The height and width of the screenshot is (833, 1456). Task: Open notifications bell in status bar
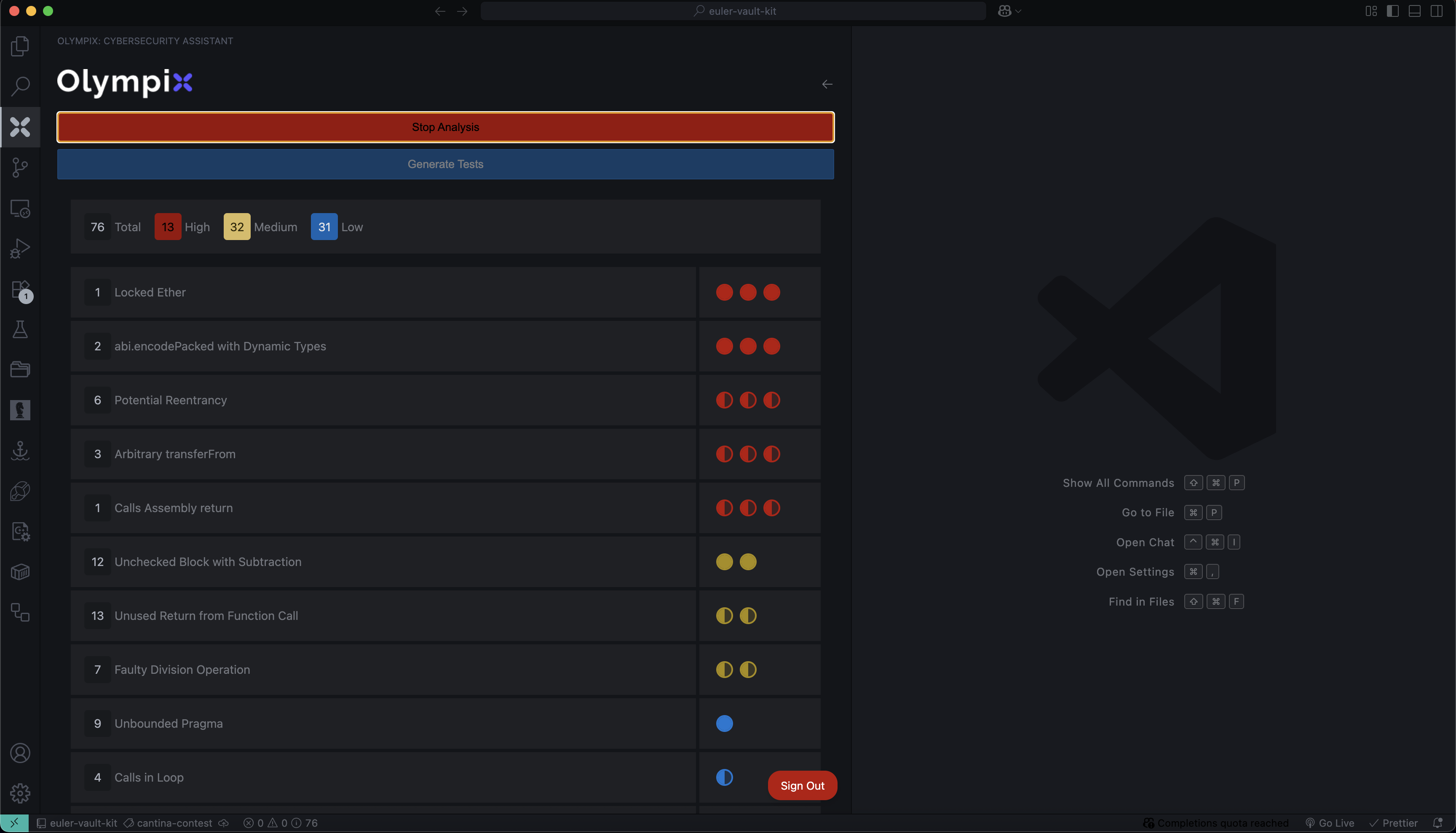pyautogui.click(x=1438, y=823)
